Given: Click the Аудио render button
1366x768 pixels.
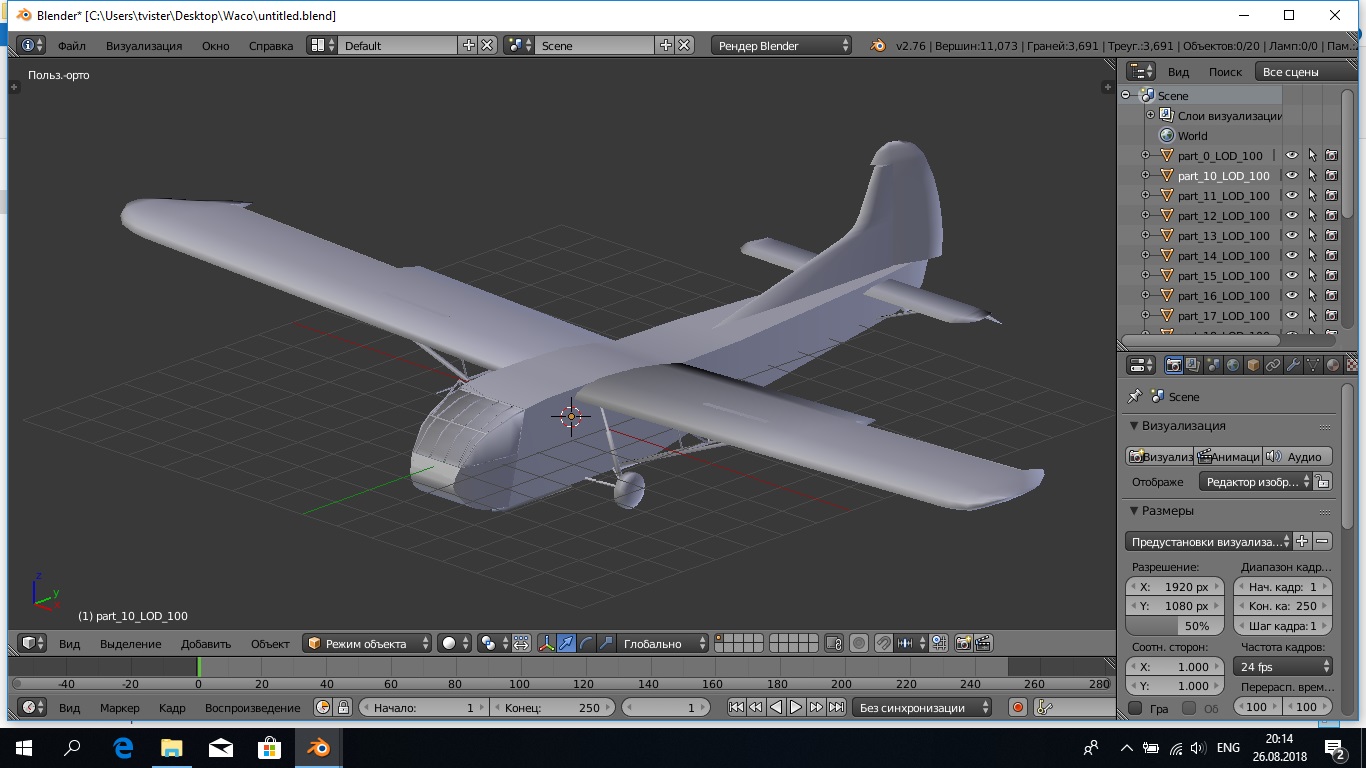Looking at the screenshot, I should click(x=1297, y=456).
